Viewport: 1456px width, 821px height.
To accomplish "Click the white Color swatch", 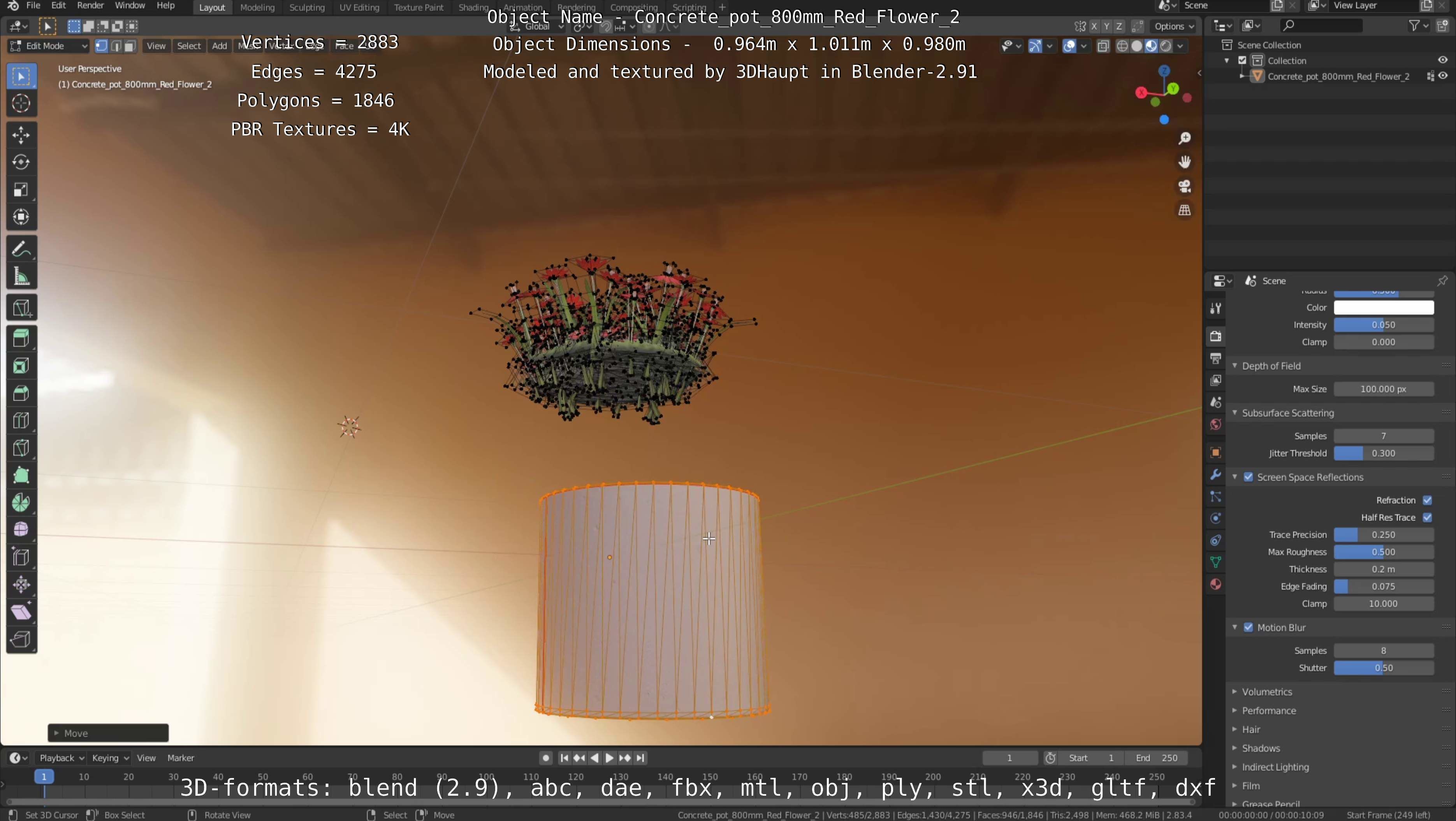I will click(x=1384, y=308).
